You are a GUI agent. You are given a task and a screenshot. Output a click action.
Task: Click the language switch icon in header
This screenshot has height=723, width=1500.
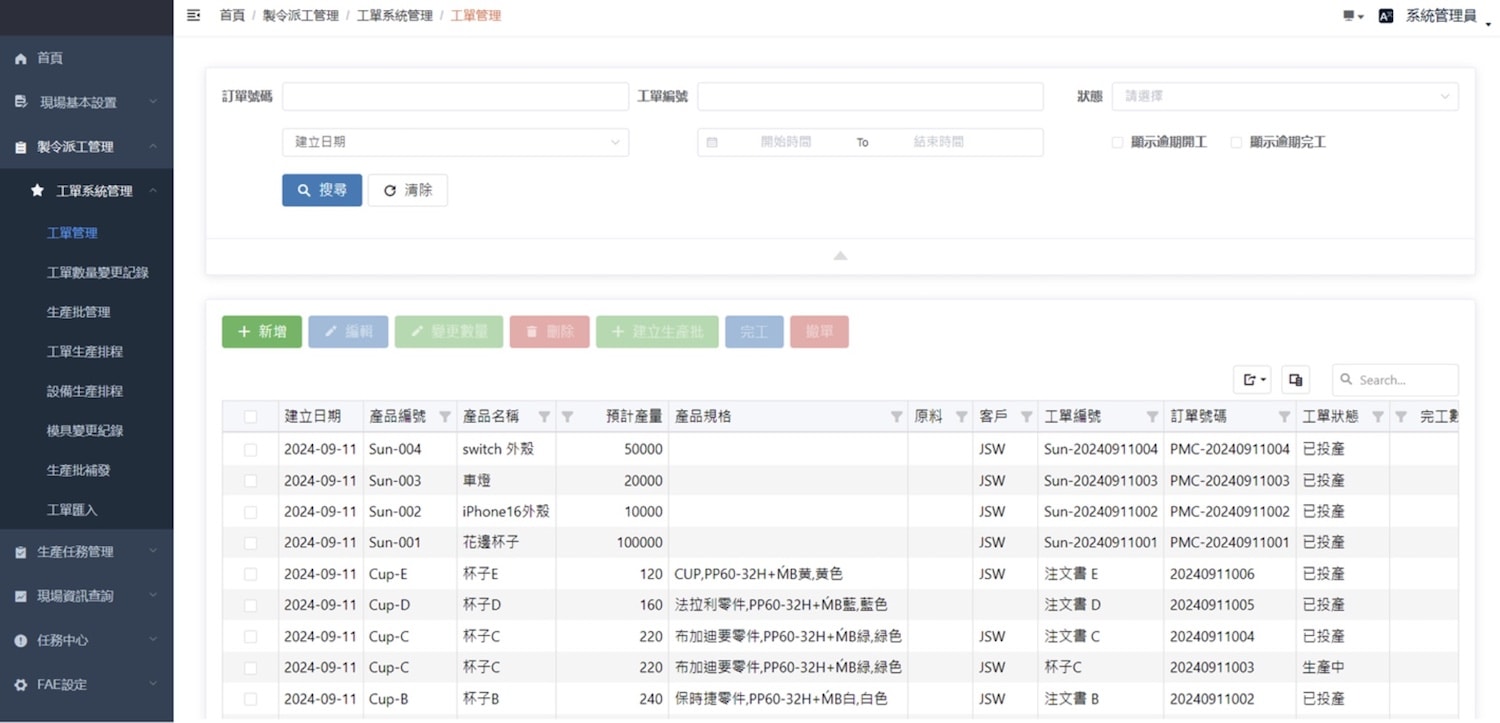pos(1385,16)
